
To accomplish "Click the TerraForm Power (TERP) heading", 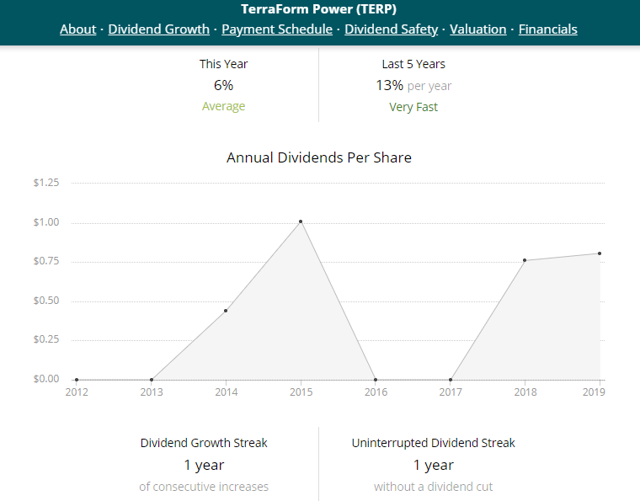I will (319, 9).
